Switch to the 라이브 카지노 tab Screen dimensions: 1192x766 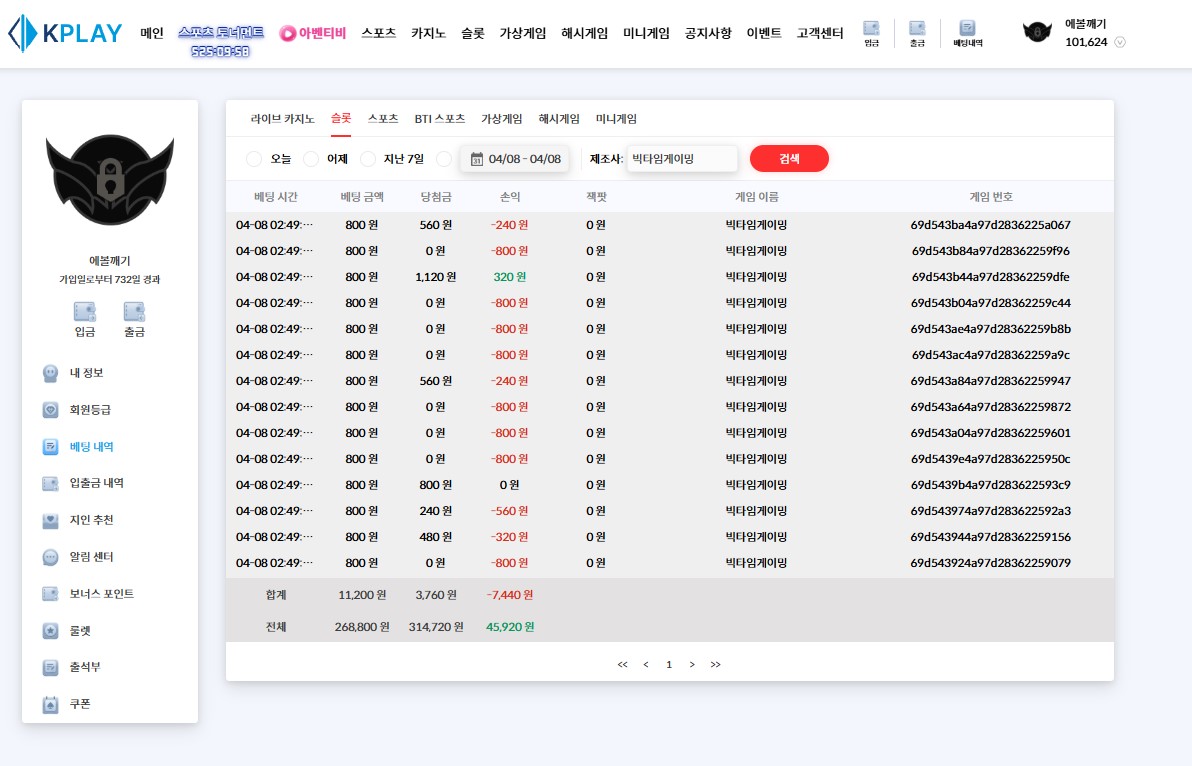(x=282, y=118)
